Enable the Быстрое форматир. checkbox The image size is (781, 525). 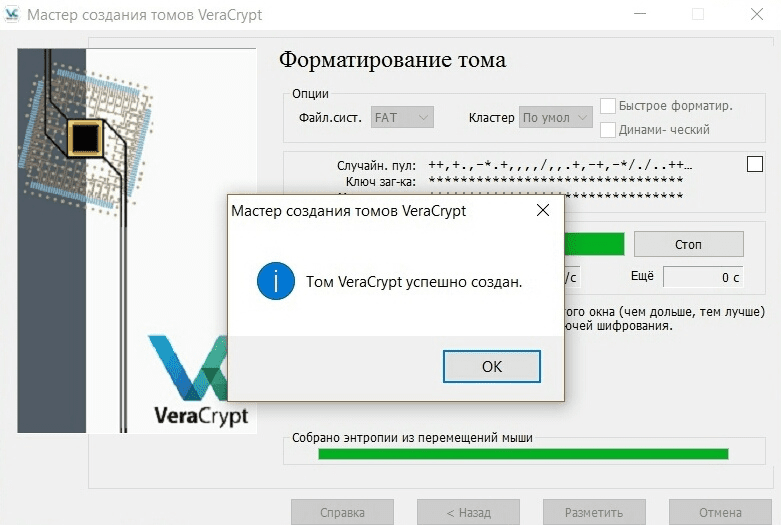(608, 106)
